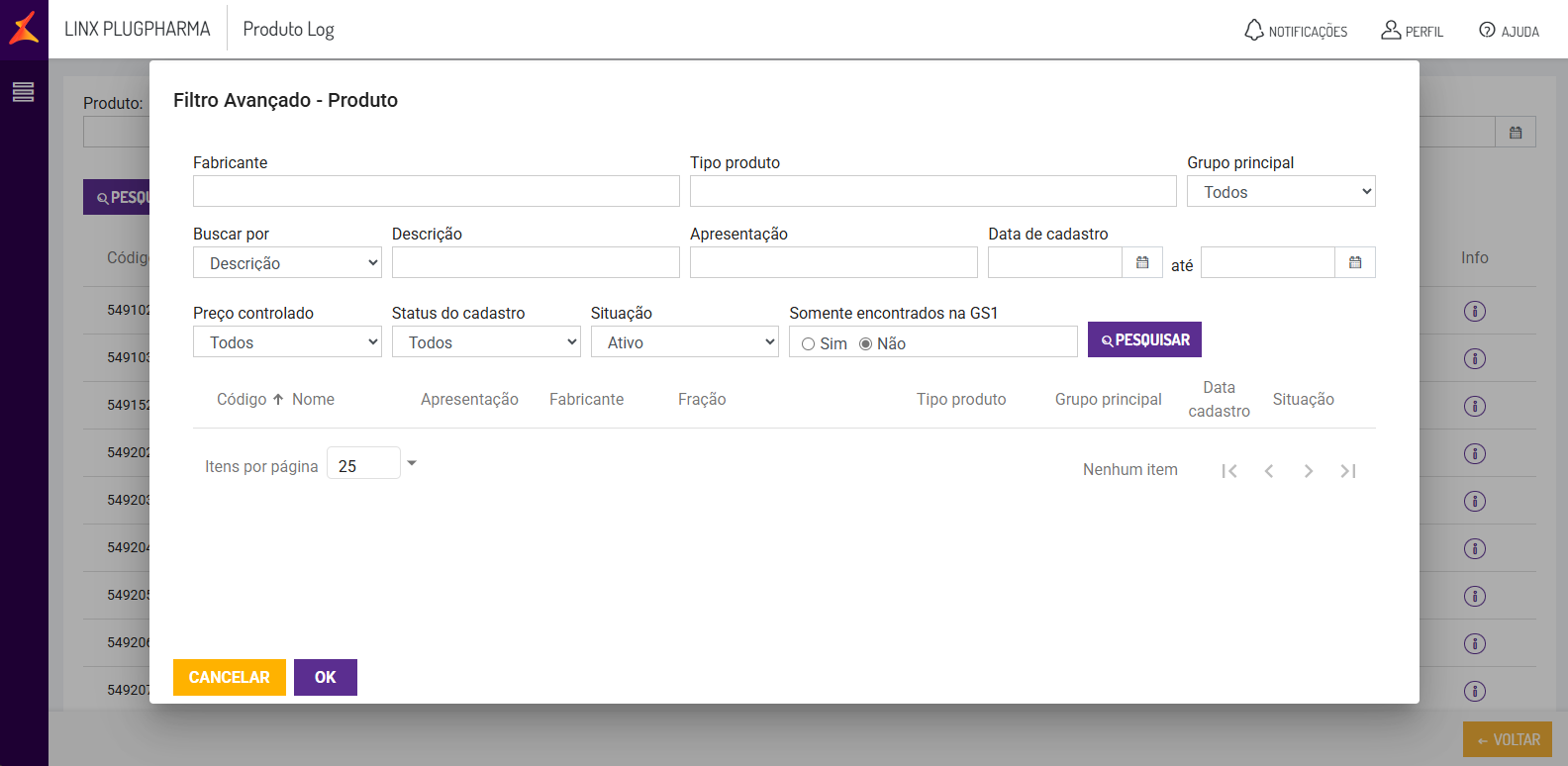Jump to the last results page

pyautogui.click(x=1348, y=471)
